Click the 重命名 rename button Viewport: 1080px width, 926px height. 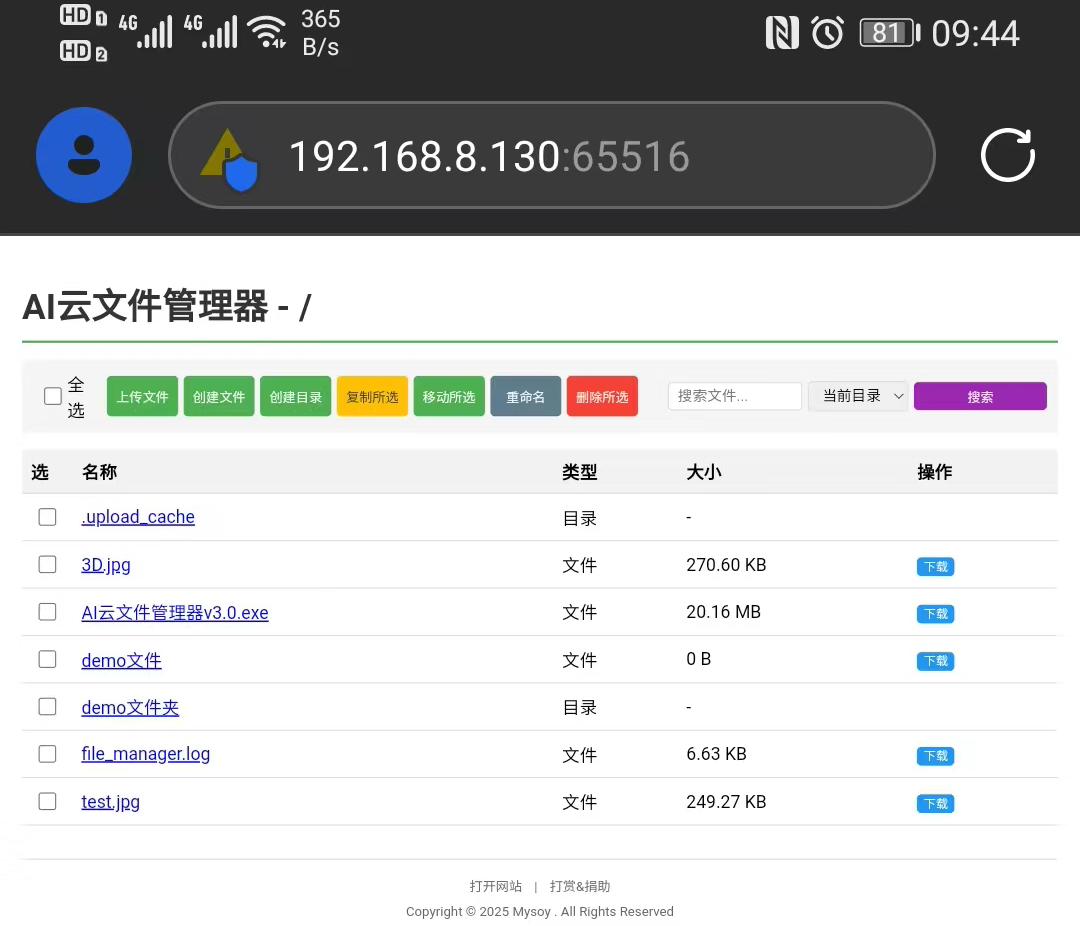point(526,396)
